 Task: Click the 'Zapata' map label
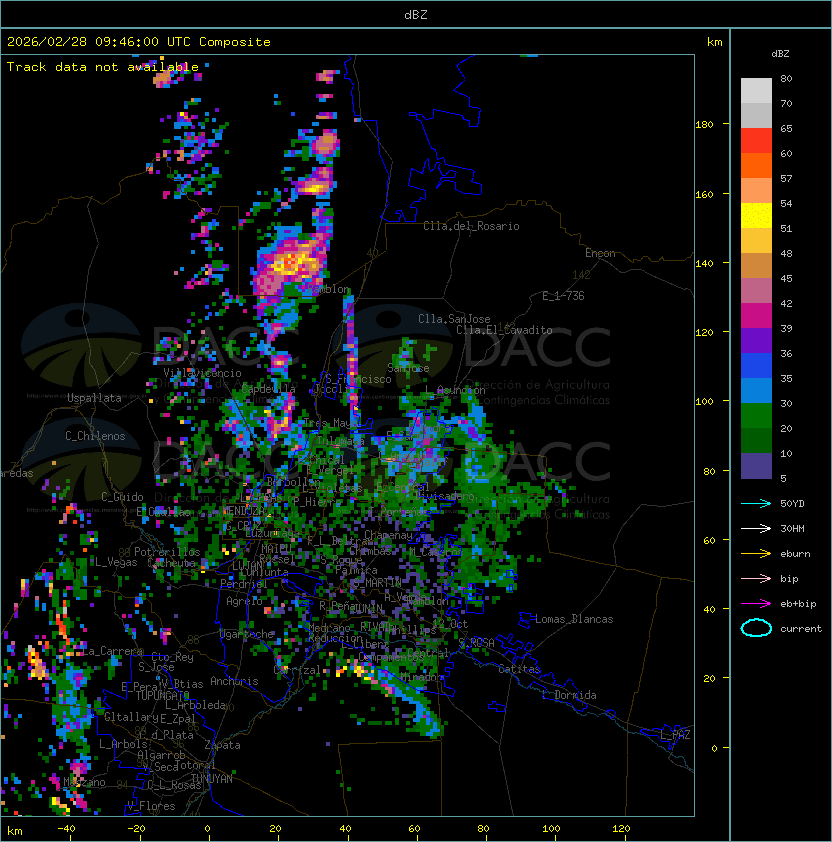tap(222, 745)
